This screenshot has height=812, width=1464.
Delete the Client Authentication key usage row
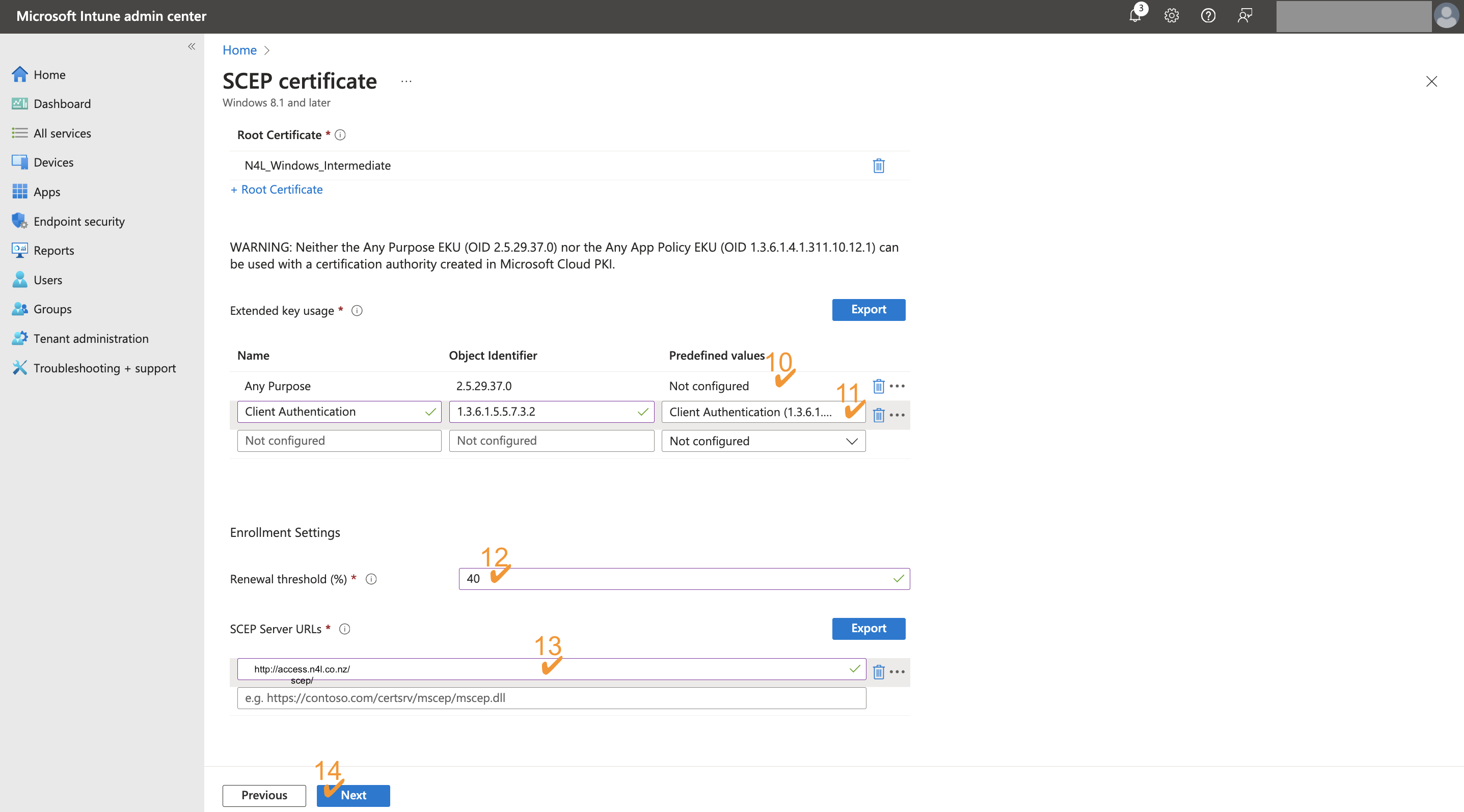click(x=879, y=415)
